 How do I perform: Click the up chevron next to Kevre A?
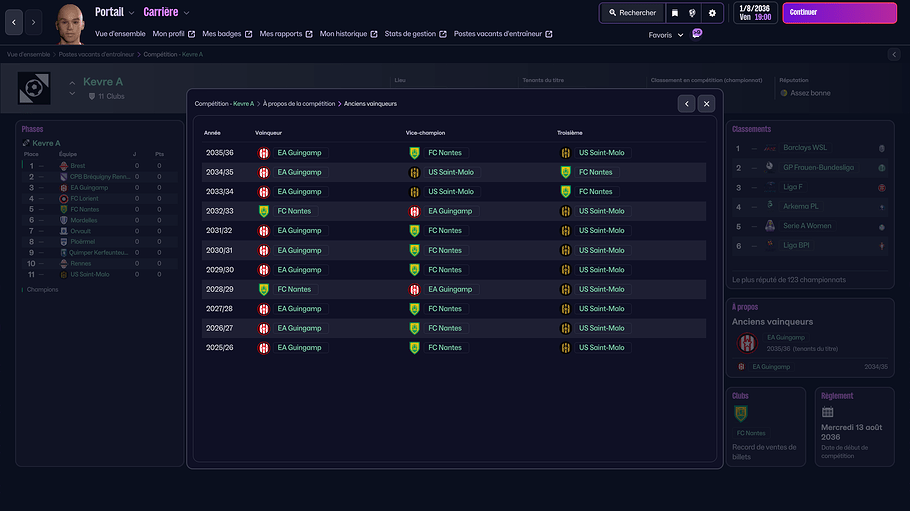coord(72,83)
